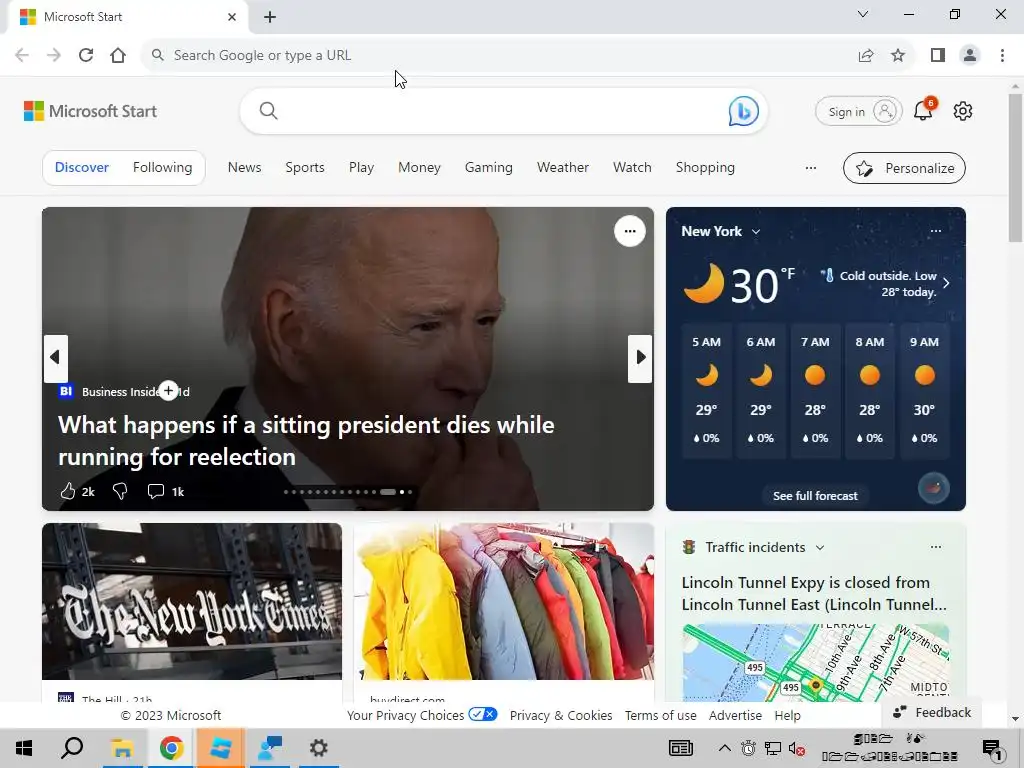Click See full forecast
Screen dimensions: 1024x768
pyautogui.click(x=815, y=496)
